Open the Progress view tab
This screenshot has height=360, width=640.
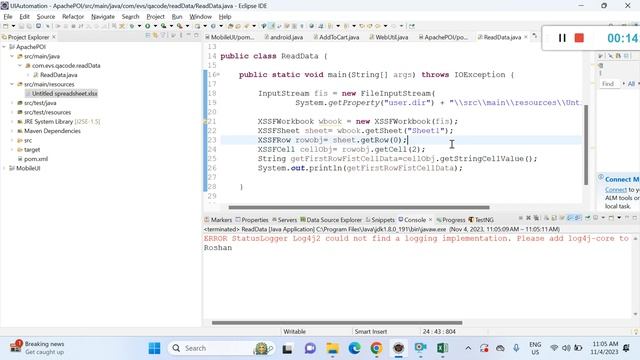point(451,220)
